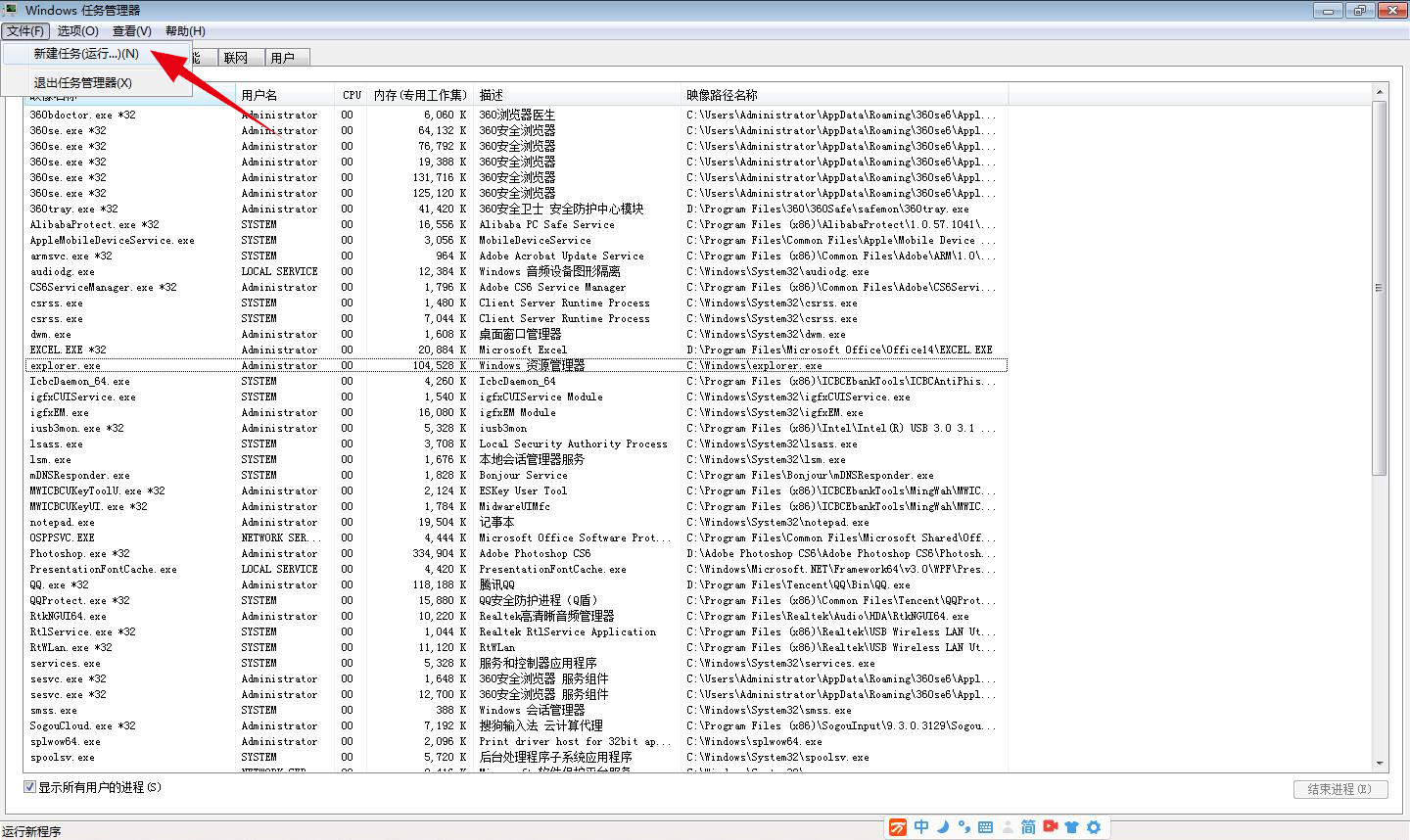1410x840 pixels.
Task: Select the PresentationFontCache.exe process
Action: click(x=516, y=569)
